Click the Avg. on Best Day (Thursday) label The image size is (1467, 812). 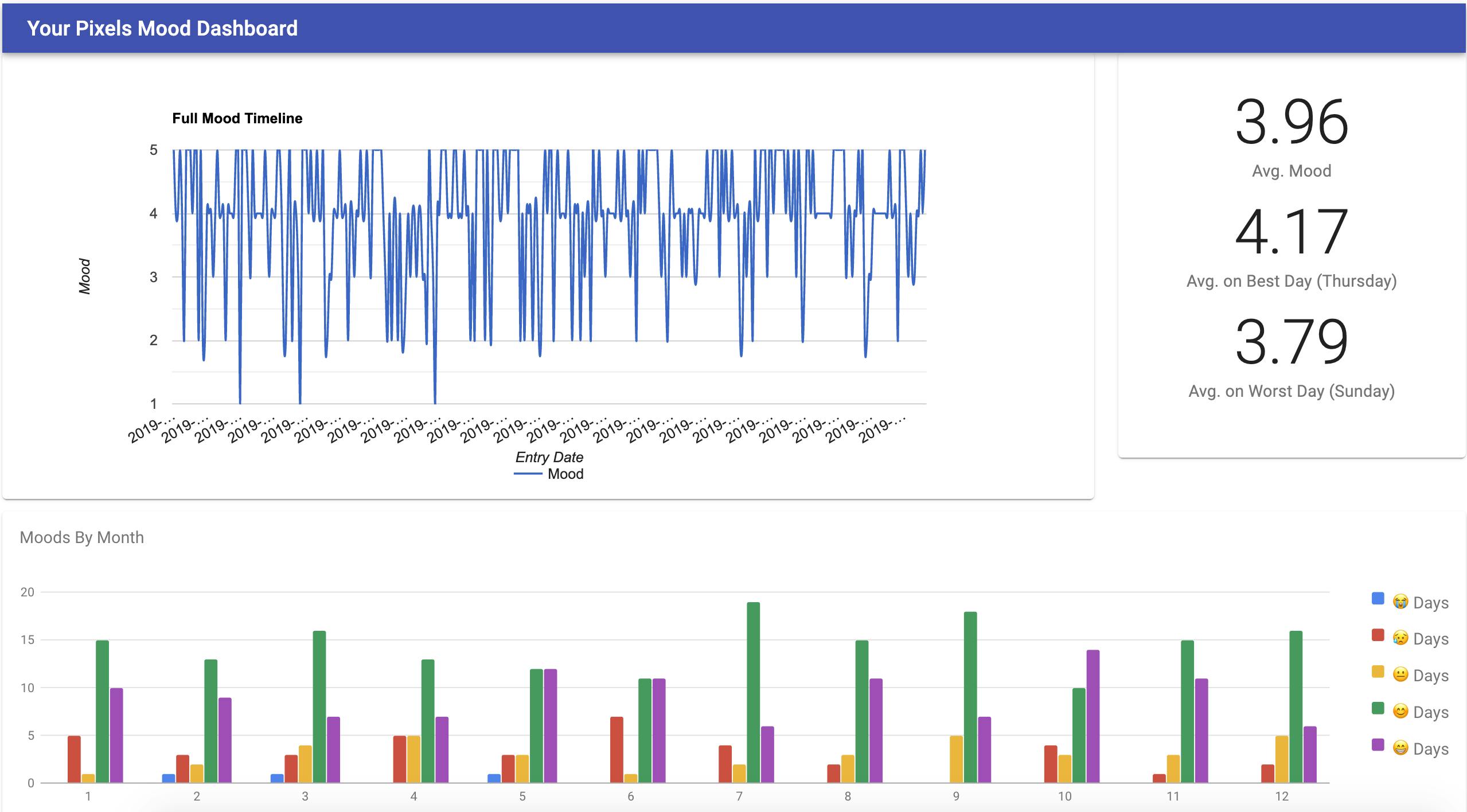pyautogui.click(x=1292, y=281)
